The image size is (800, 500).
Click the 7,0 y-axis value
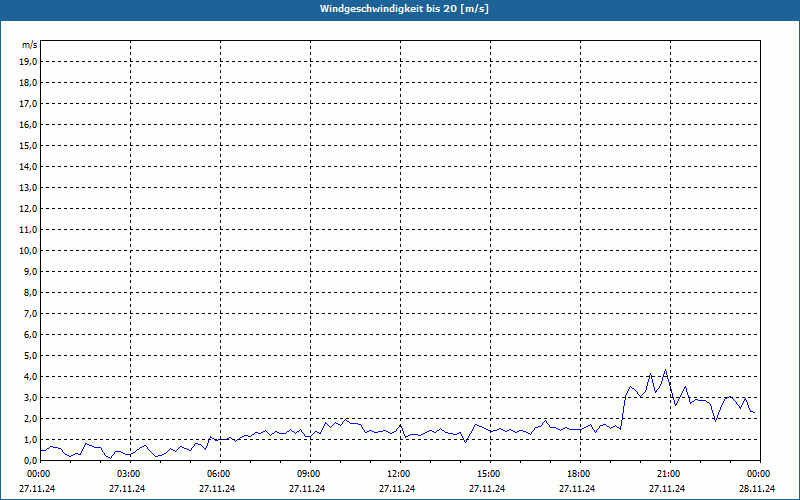[x=30, y=313]
